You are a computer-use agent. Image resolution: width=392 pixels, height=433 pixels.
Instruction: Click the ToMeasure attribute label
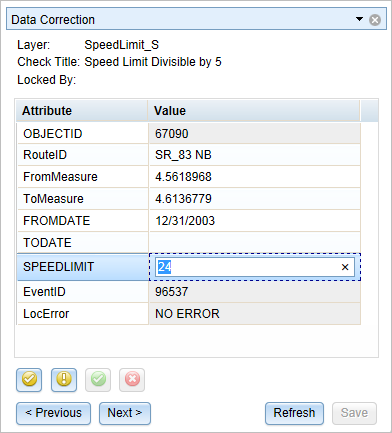[53, 199]
